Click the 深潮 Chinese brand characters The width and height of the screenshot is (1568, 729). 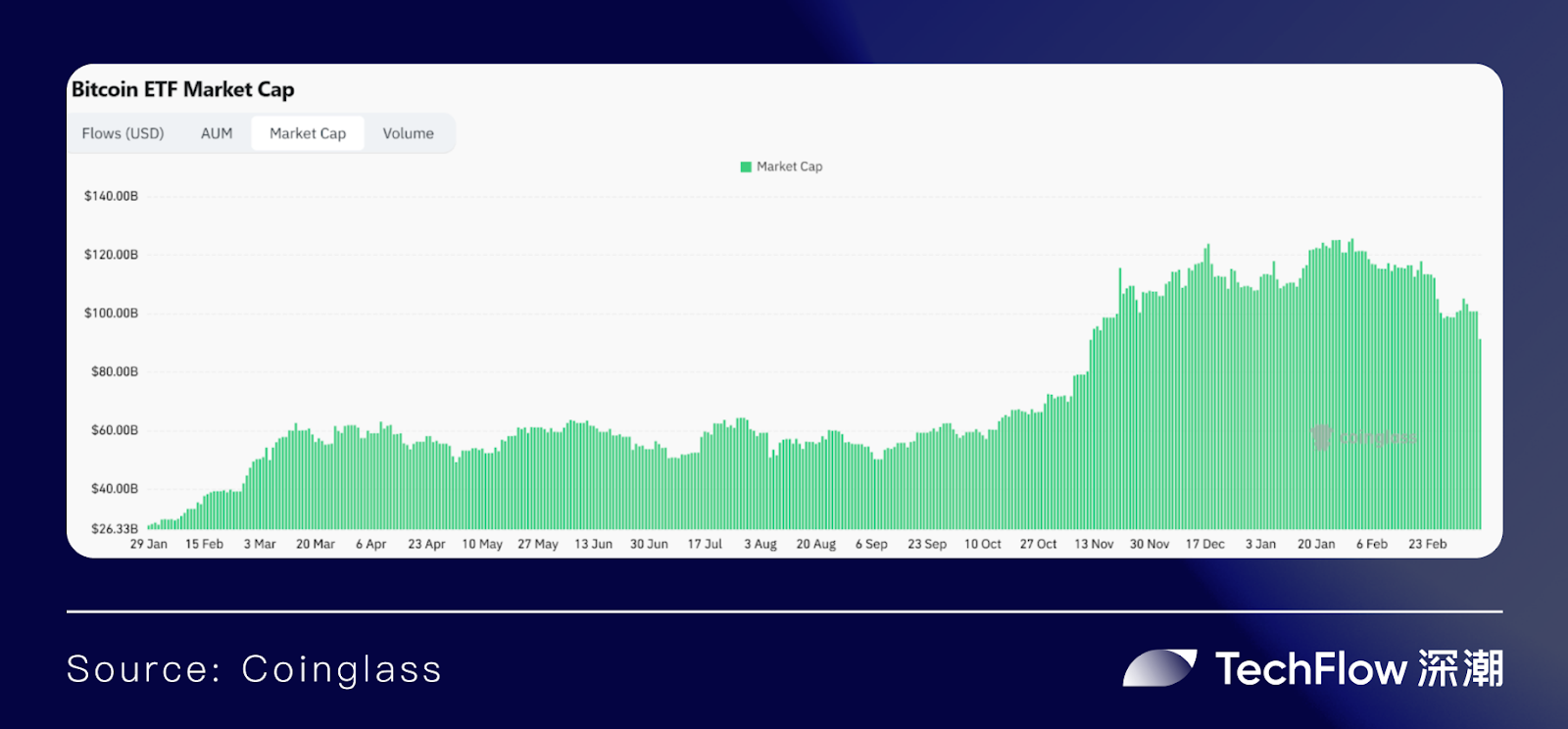click(1460, 669)
